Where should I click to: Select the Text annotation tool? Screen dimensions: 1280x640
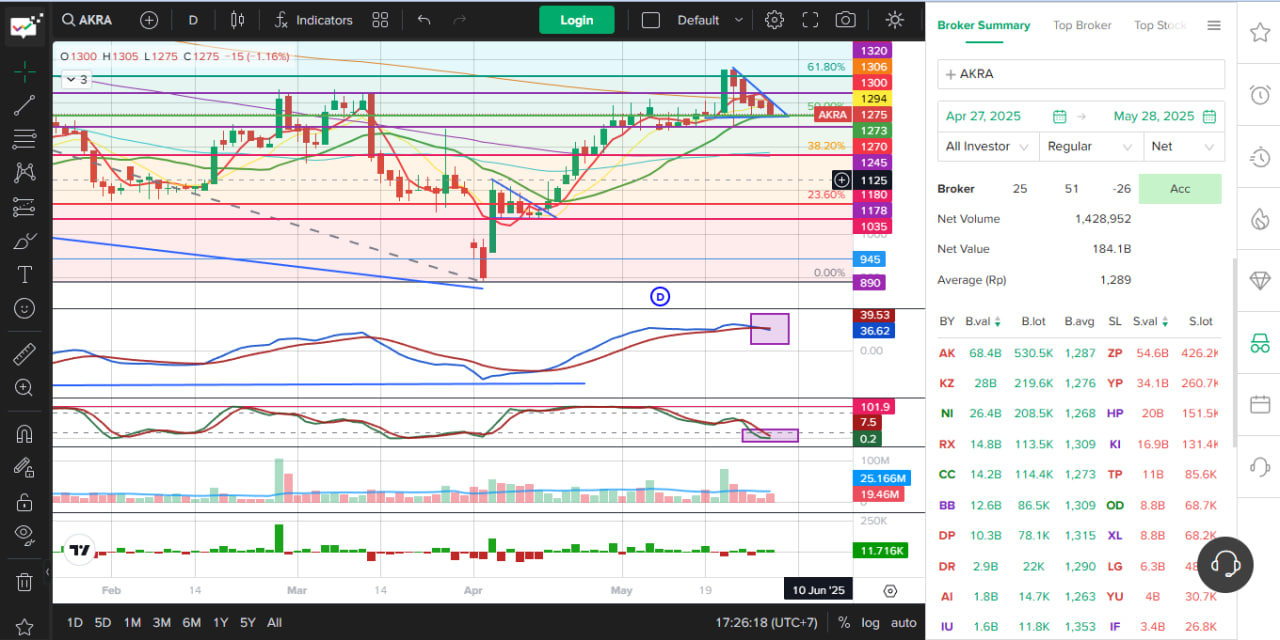coord(25,274)
